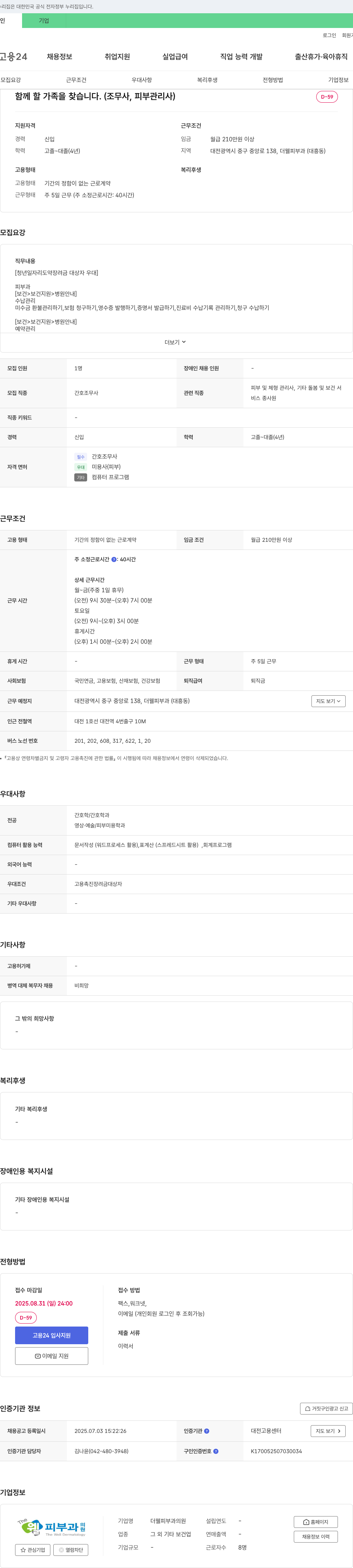The image size is (353, 1568).
Task: Click the 로그인 link
Action: tap(329, 35)
